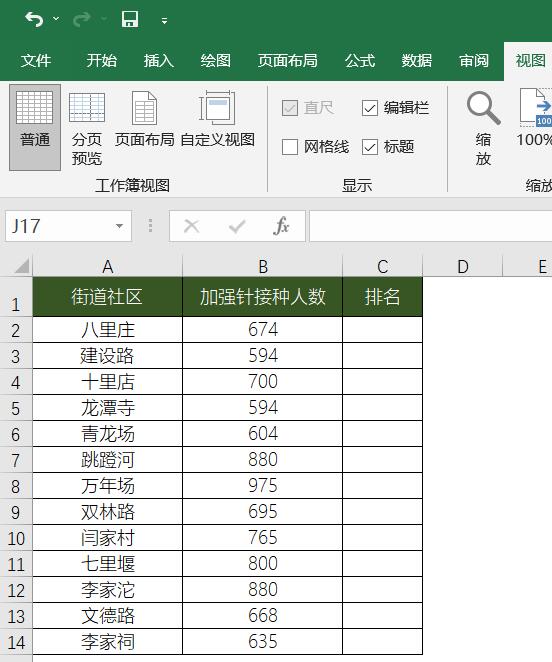Toggle the 直尺 ruler checkbox
Image resolution: width=552 pixels, height=662 pixels.
pyautogui.click(x=290, y=109)
